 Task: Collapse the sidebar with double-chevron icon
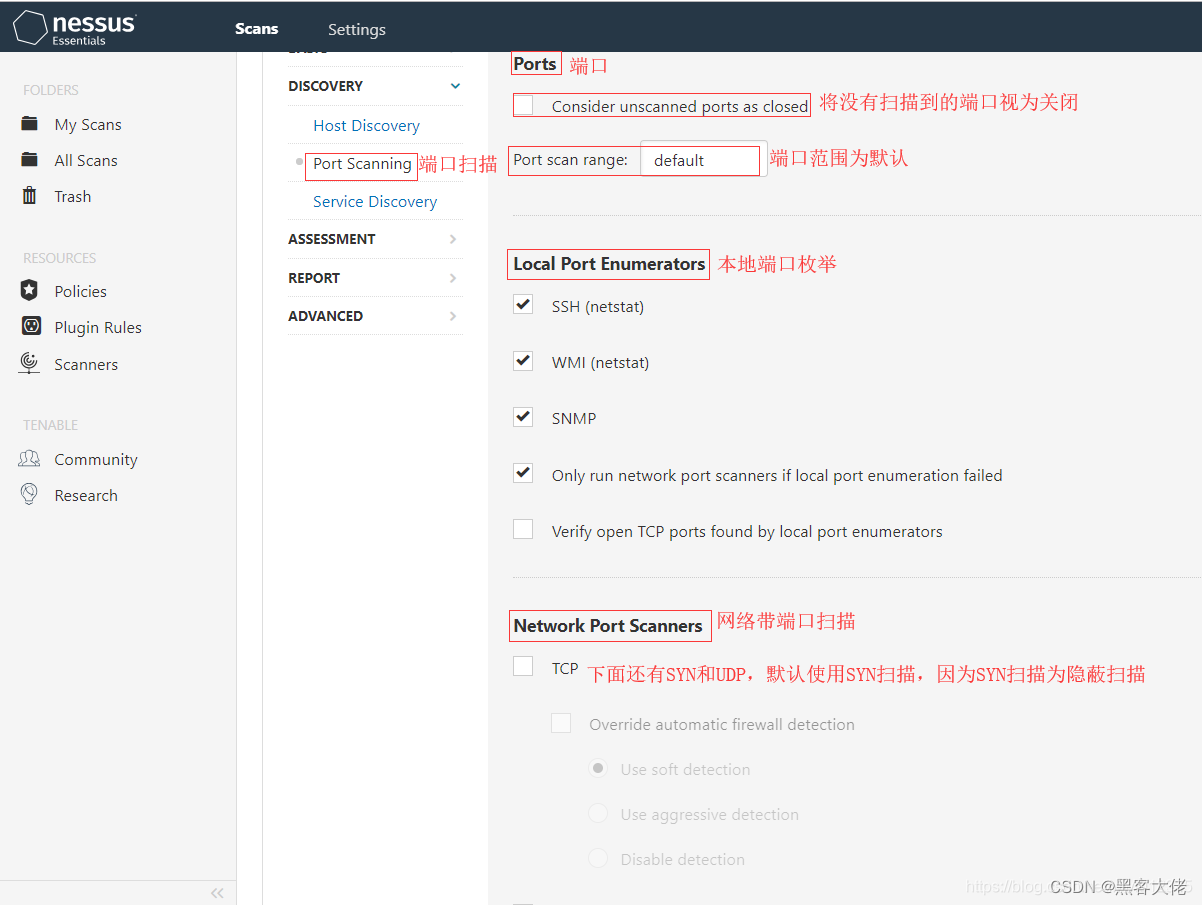pyautogui.click(x=217, y=893)
